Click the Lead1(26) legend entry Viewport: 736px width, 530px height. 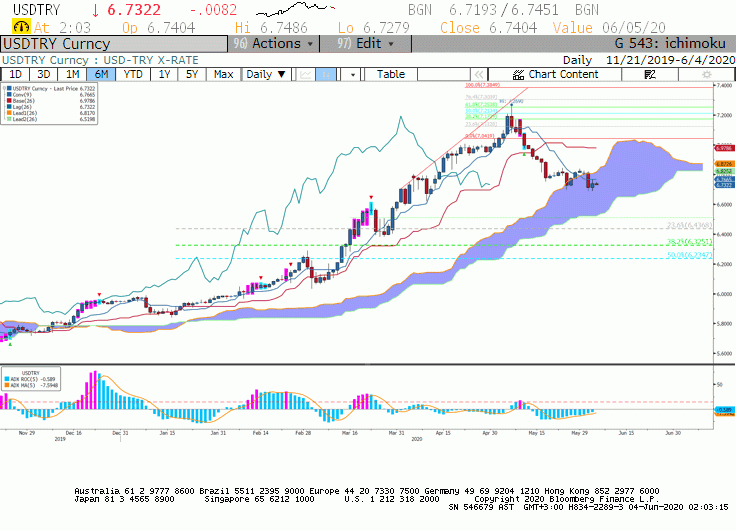click(x=51, y=113)
